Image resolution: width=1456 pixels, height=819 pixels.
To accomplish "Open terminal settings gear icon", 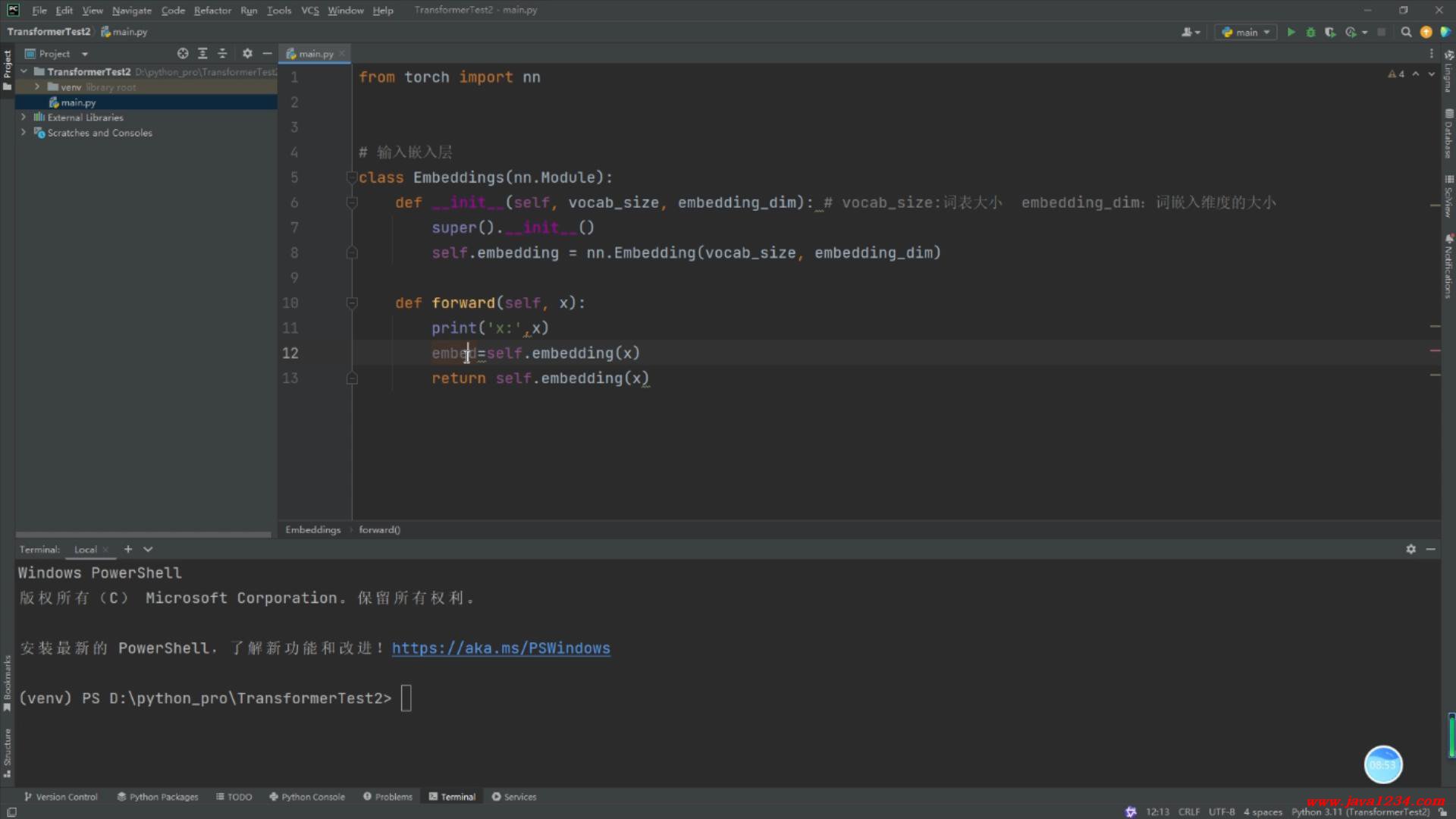I will pos(1410,549).
